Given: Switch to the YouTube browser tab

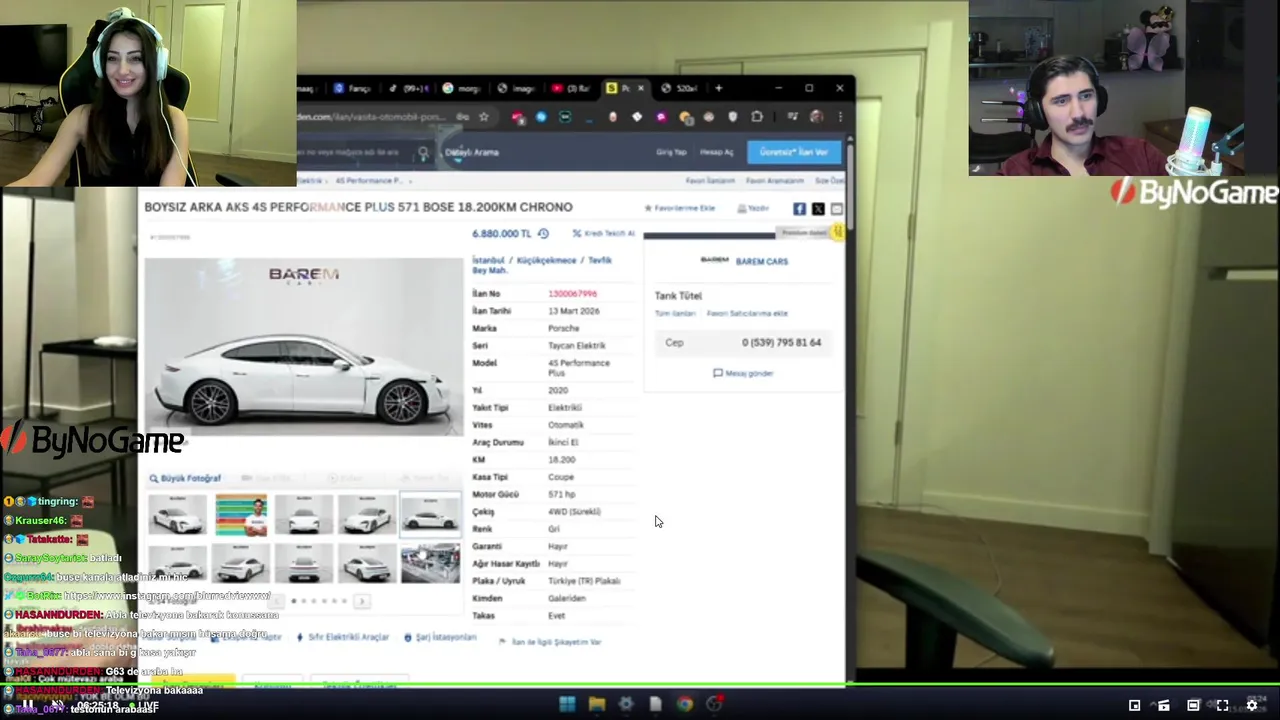Looking at the screenshot, I should pos(571,88).
